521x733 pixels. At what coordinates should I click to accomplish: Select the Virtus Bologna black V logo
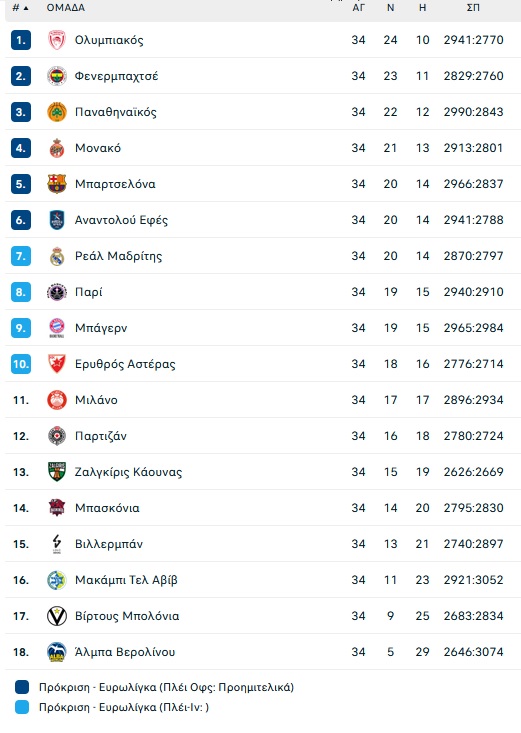click(x=57, y=616)
